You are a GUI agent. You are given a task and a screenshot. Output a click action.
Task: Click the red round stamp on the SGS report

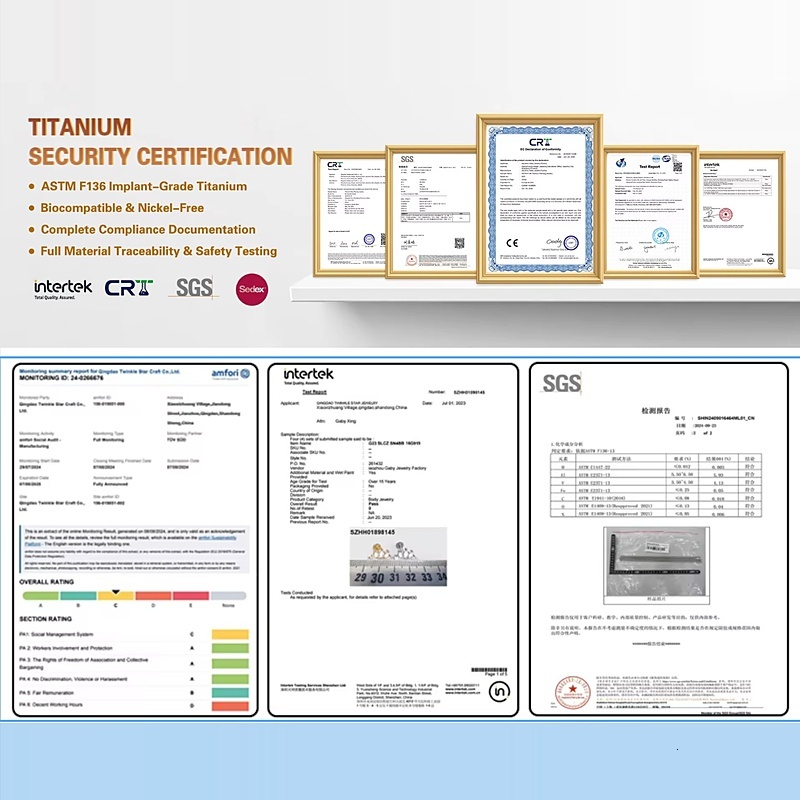coord(572,691)
